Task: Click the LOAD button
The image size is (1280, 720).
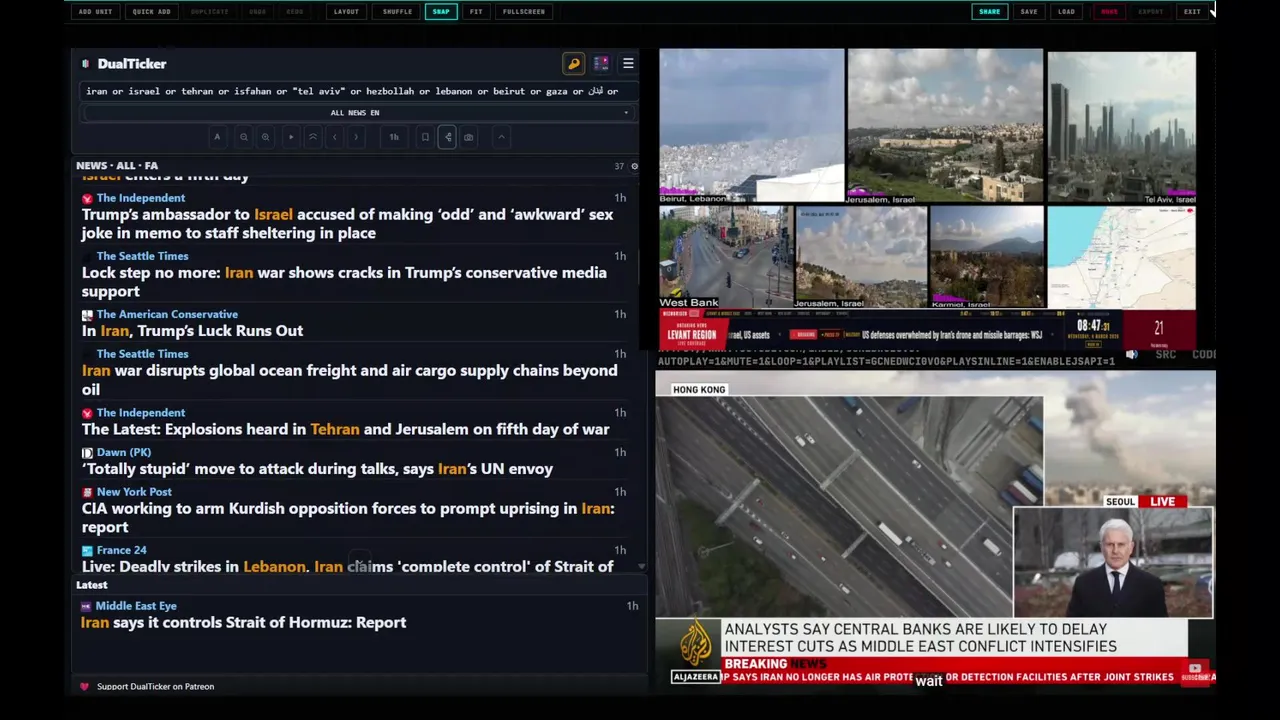Action: (1067, 12)
